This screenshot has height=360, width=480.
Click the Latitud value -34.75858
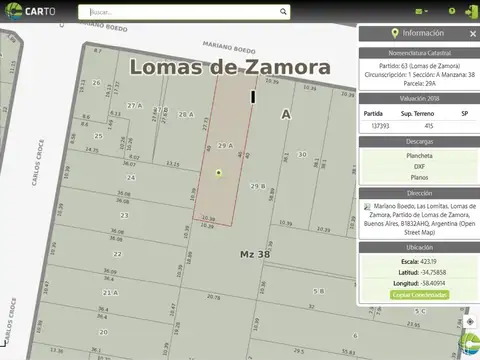pyautogui.click(x=433, y=272)
